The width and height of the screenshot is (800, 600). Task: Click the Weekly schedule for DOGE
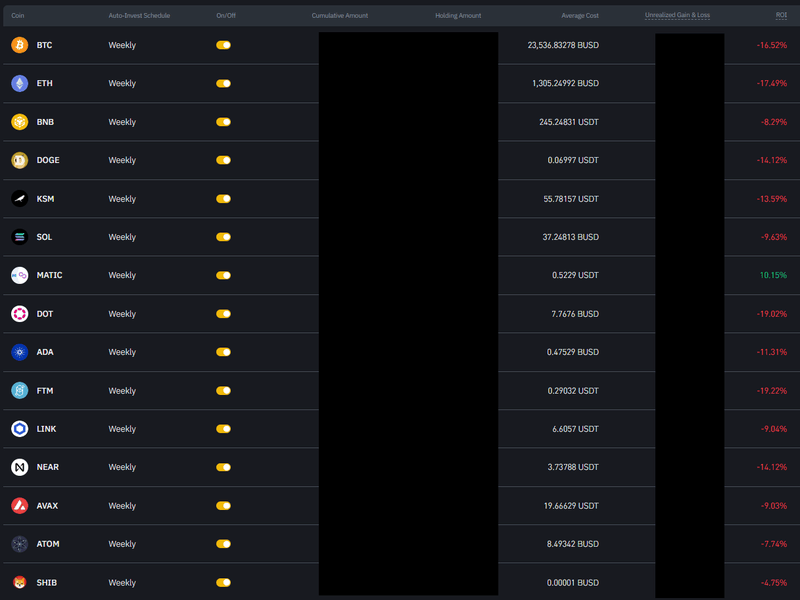(x=122, y=160)
